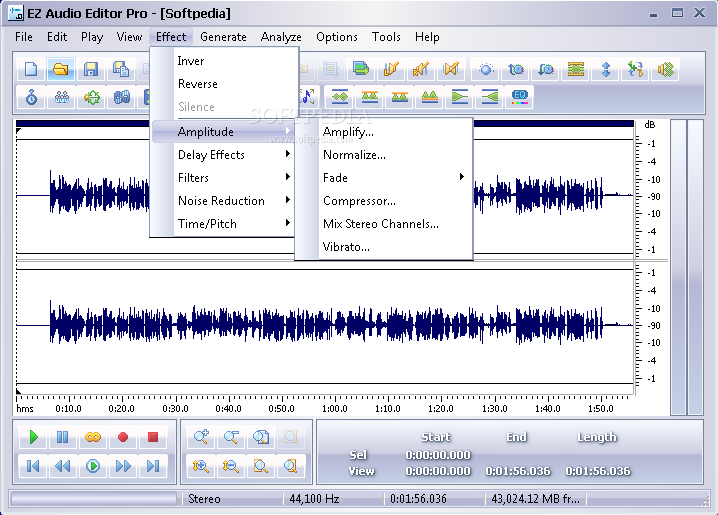Expand the Filters submenu
This screenshot has height=515, width=718.
tap(223, 178)
